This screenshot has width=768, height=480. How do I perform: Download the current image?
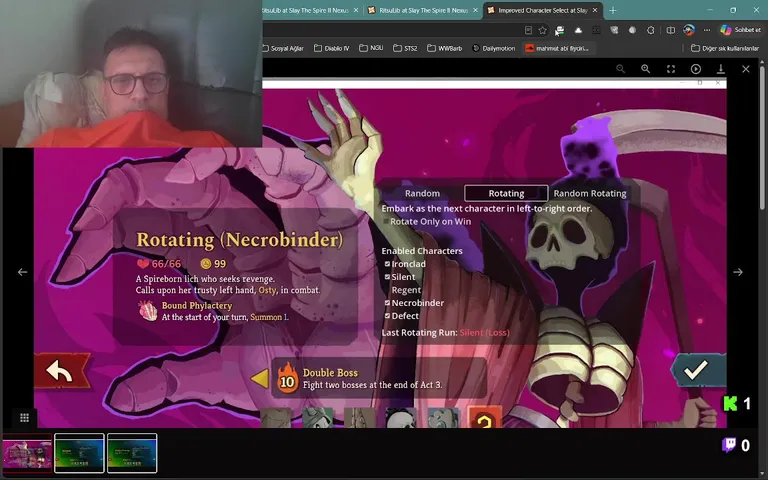coord(720,69)
